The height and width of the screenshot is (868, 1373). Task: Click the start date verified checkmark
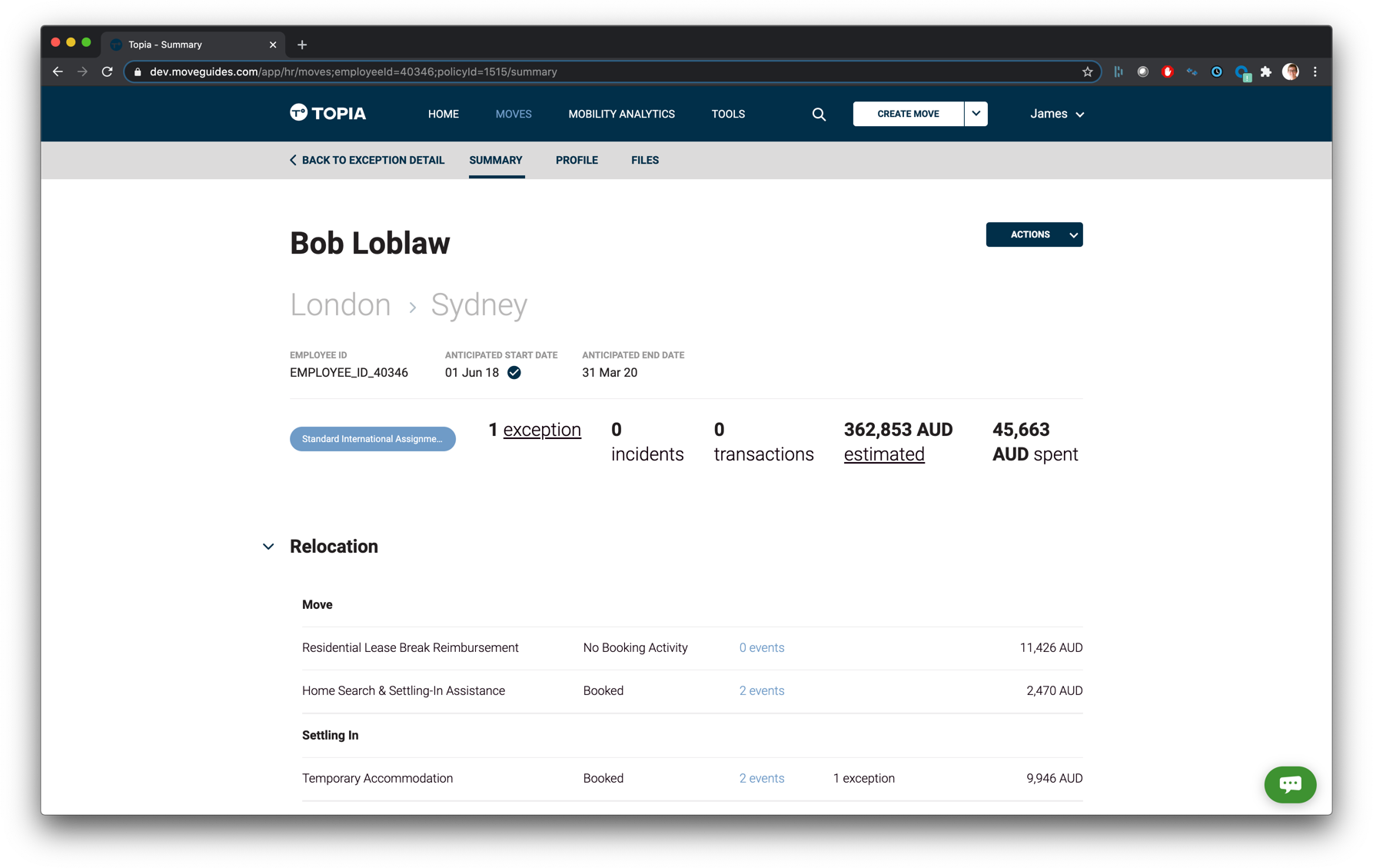coord(514,373)
